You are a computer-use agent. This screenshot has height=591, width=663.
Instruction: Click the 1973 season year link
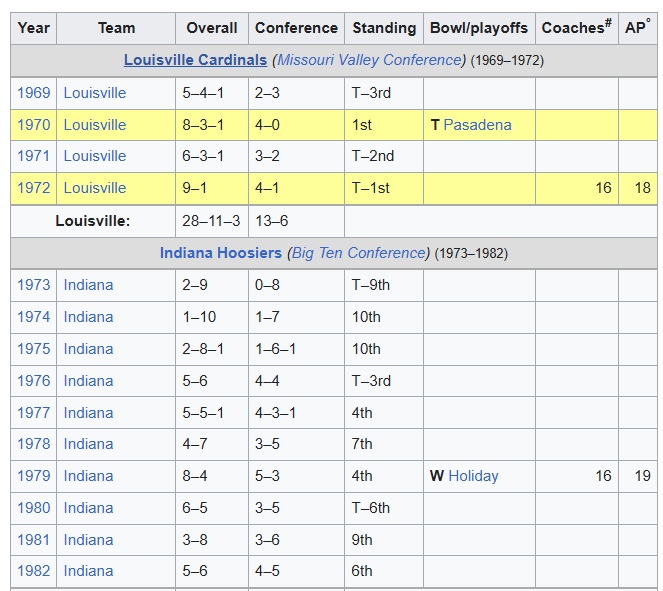click(33, 285)
